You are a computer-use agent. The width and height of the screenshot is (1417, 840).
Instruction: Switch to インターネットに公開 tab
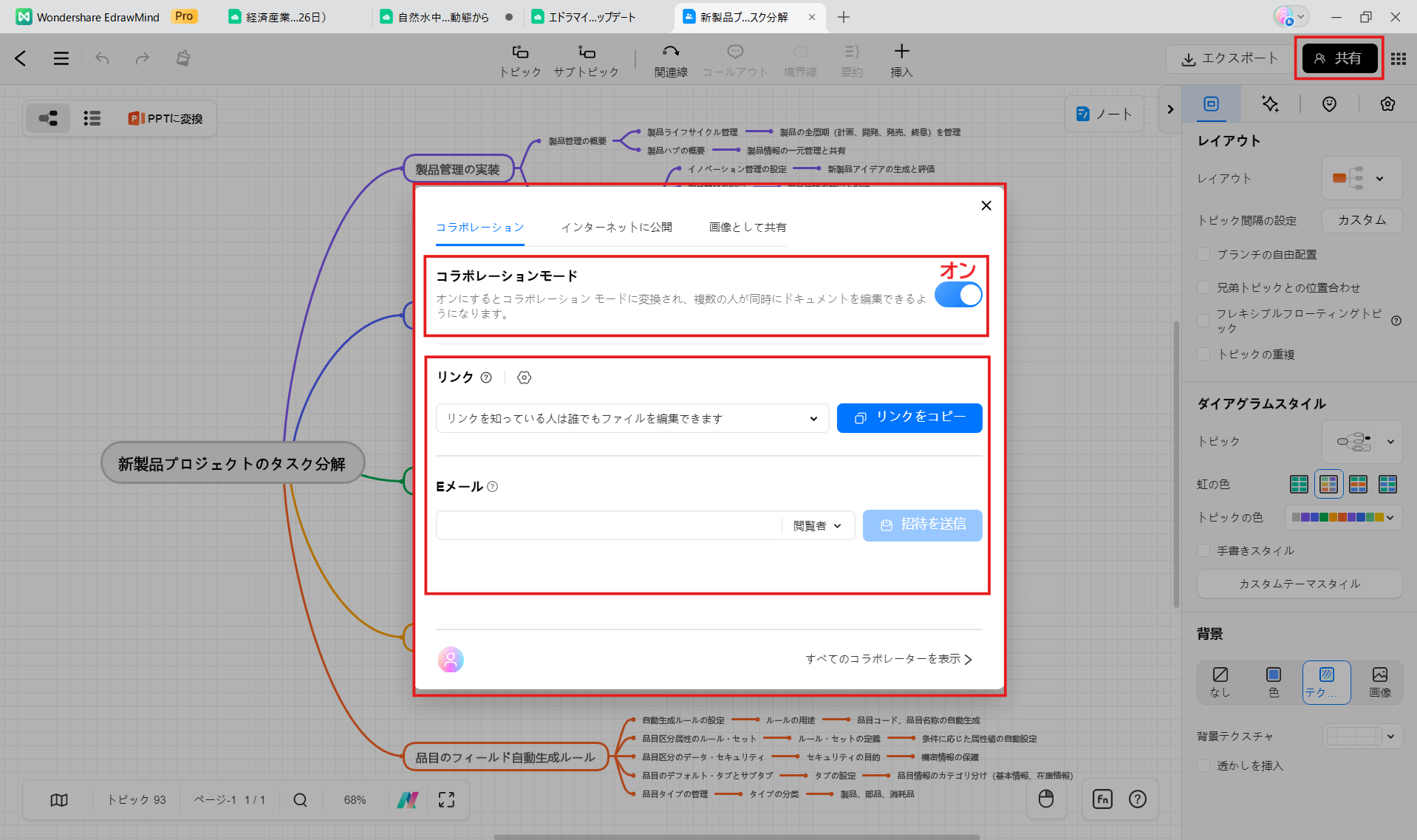[x=616, y=227]
